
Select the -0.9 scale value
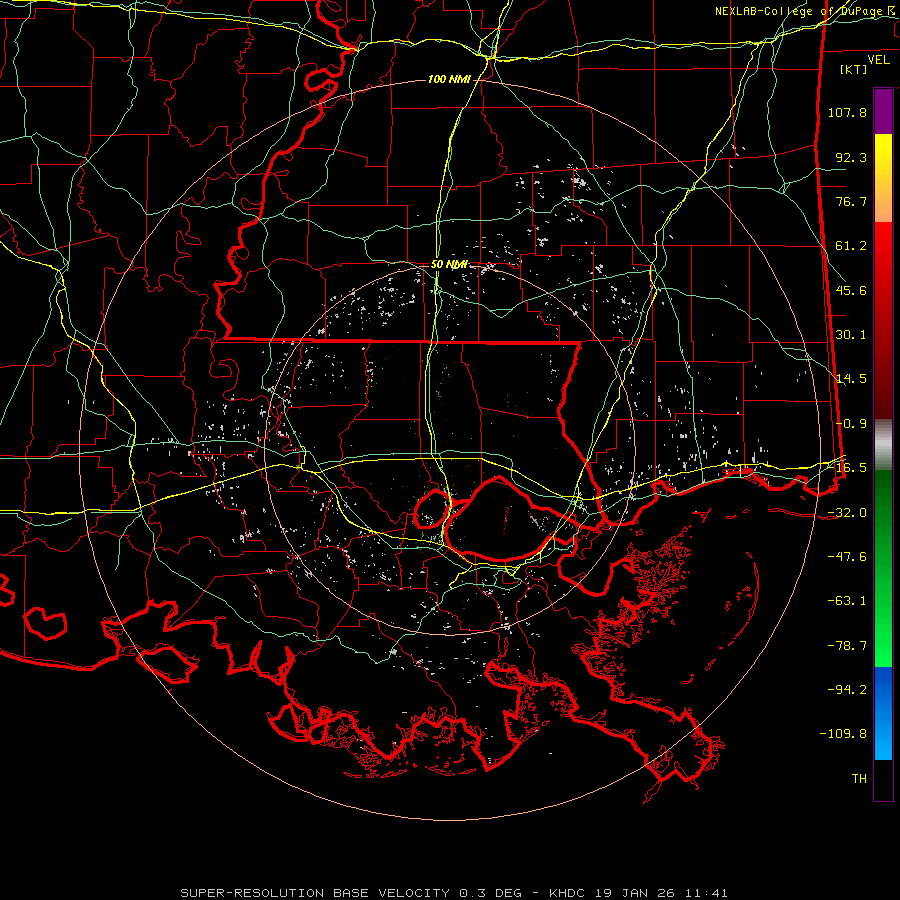pos(851,424)
